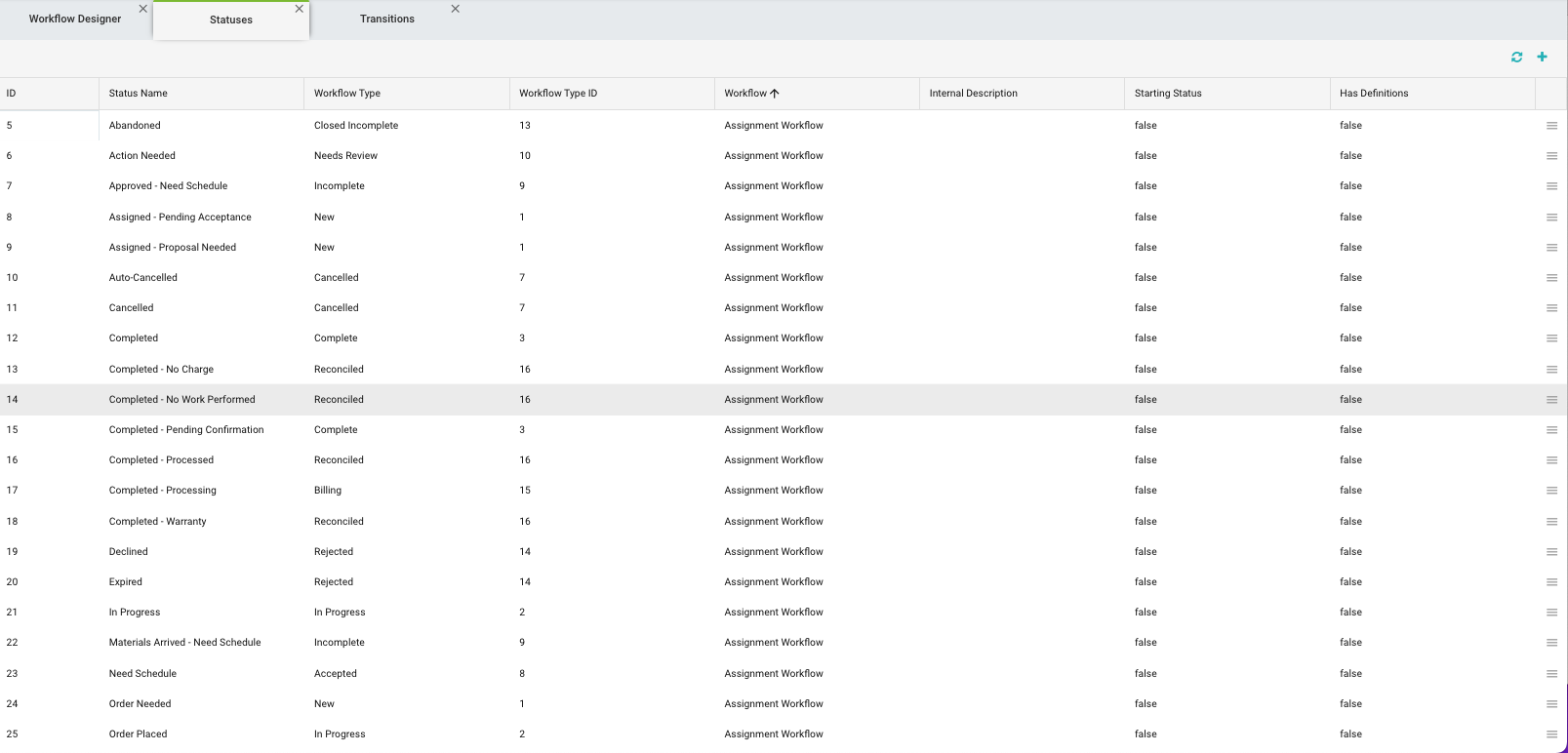Screen dimensions: 1568x753
Task: Open row menu for Abandoned status
Action: (1551, 126)
